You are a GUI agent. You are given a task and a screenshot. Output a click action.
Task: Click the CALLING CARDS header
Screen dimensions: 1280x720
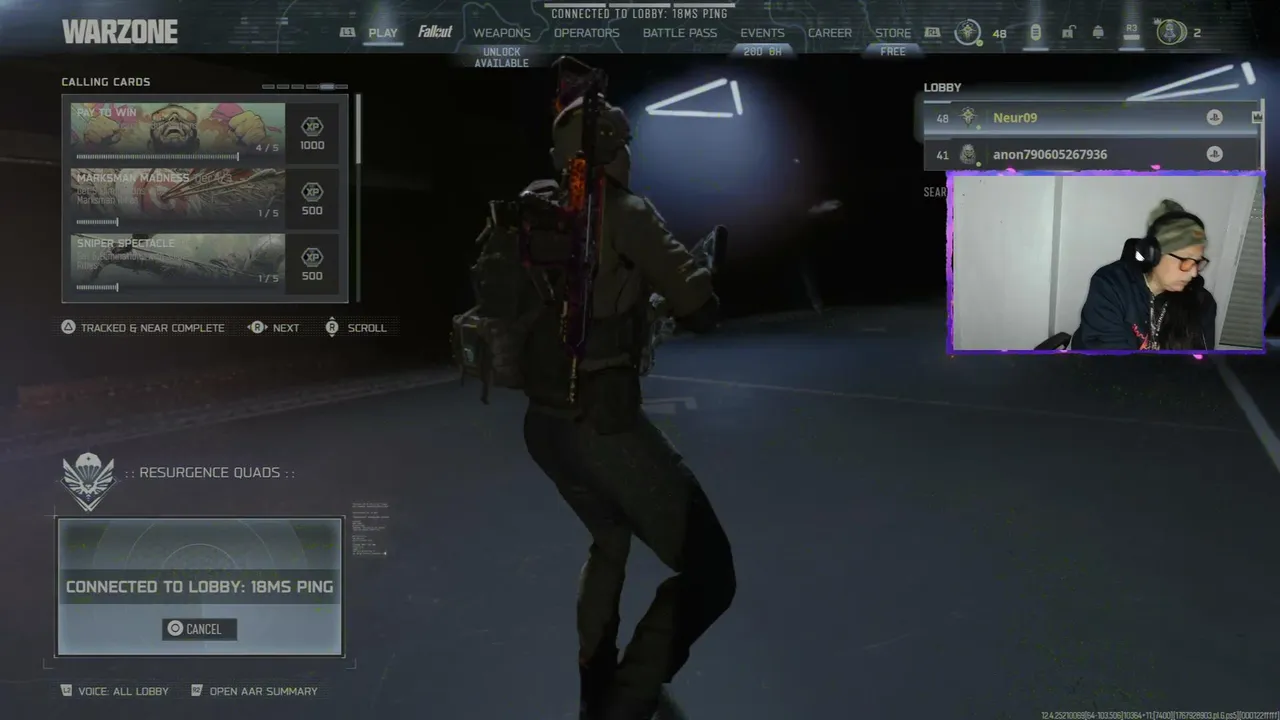106,82
